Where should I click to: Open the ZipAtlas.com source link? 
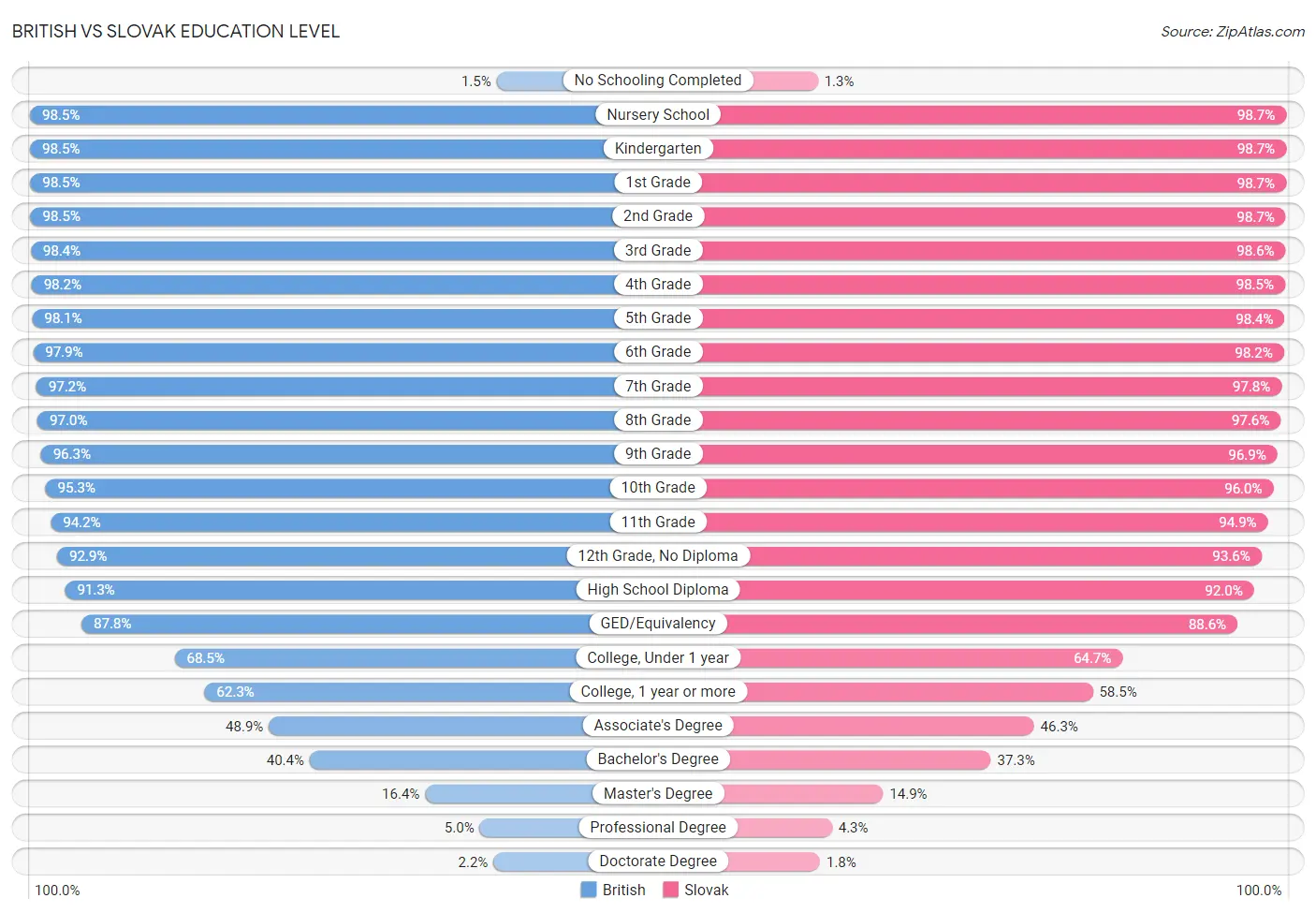pyautogui.click(x=1233, y=31)
